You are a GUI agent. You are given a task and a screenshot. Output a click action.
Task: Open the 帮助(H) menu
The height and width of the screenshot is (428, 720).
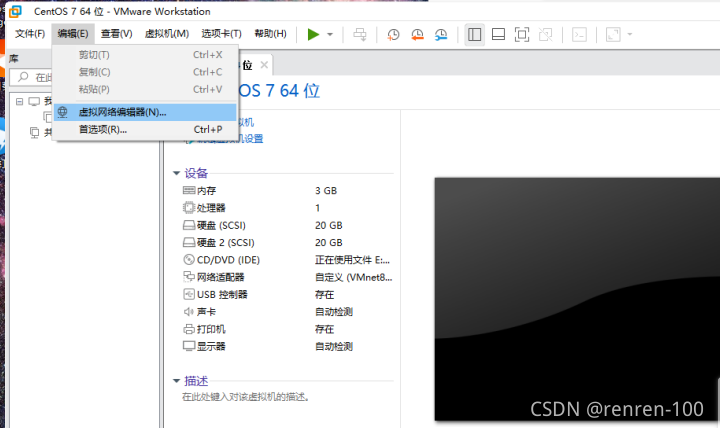270,34
